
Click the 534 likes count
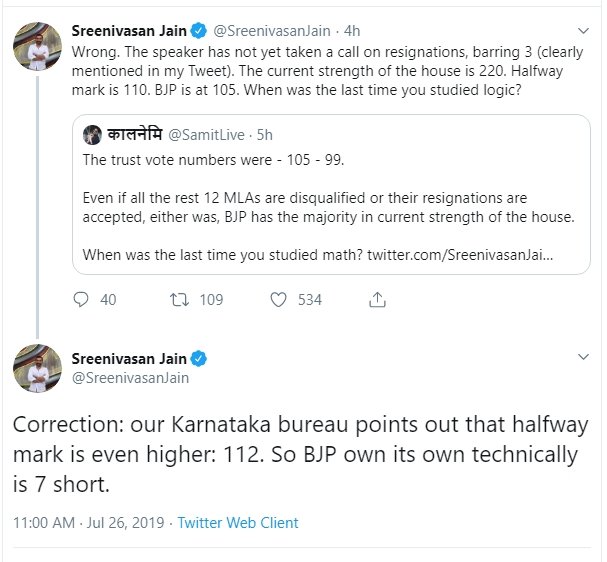310,299
